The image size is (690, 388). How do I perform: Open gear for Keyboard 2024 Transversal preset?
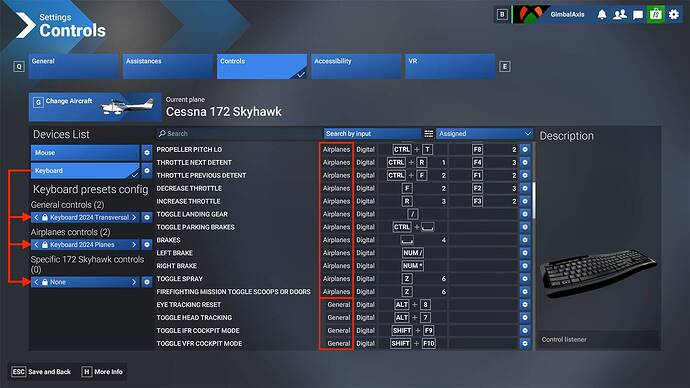pyautogui.click(x=147, y=217)
